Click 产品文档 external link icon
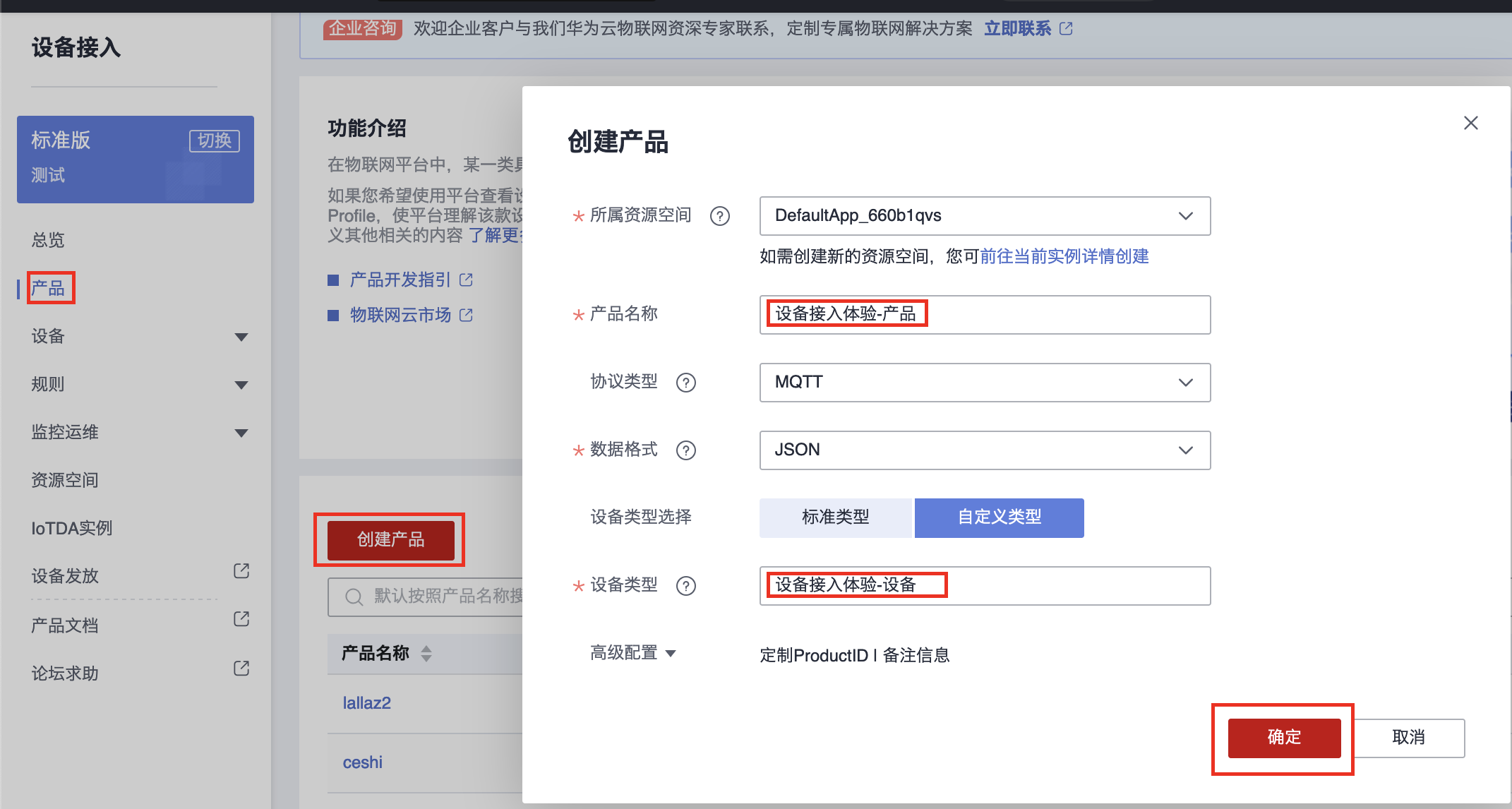The image size is (1512, 809). (x=241, y=619)
